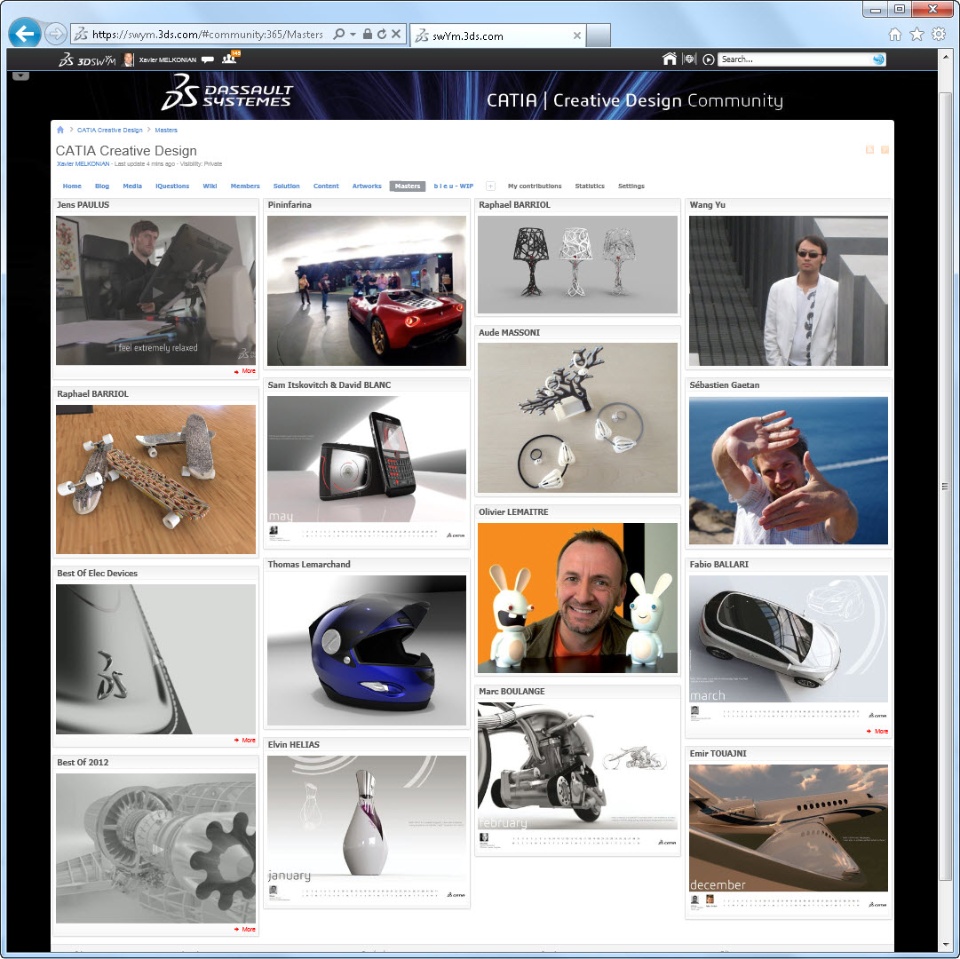The image size is (960, 959).
Task: Open the b l e u - WIP tab
Action: [x=454, y=186]
